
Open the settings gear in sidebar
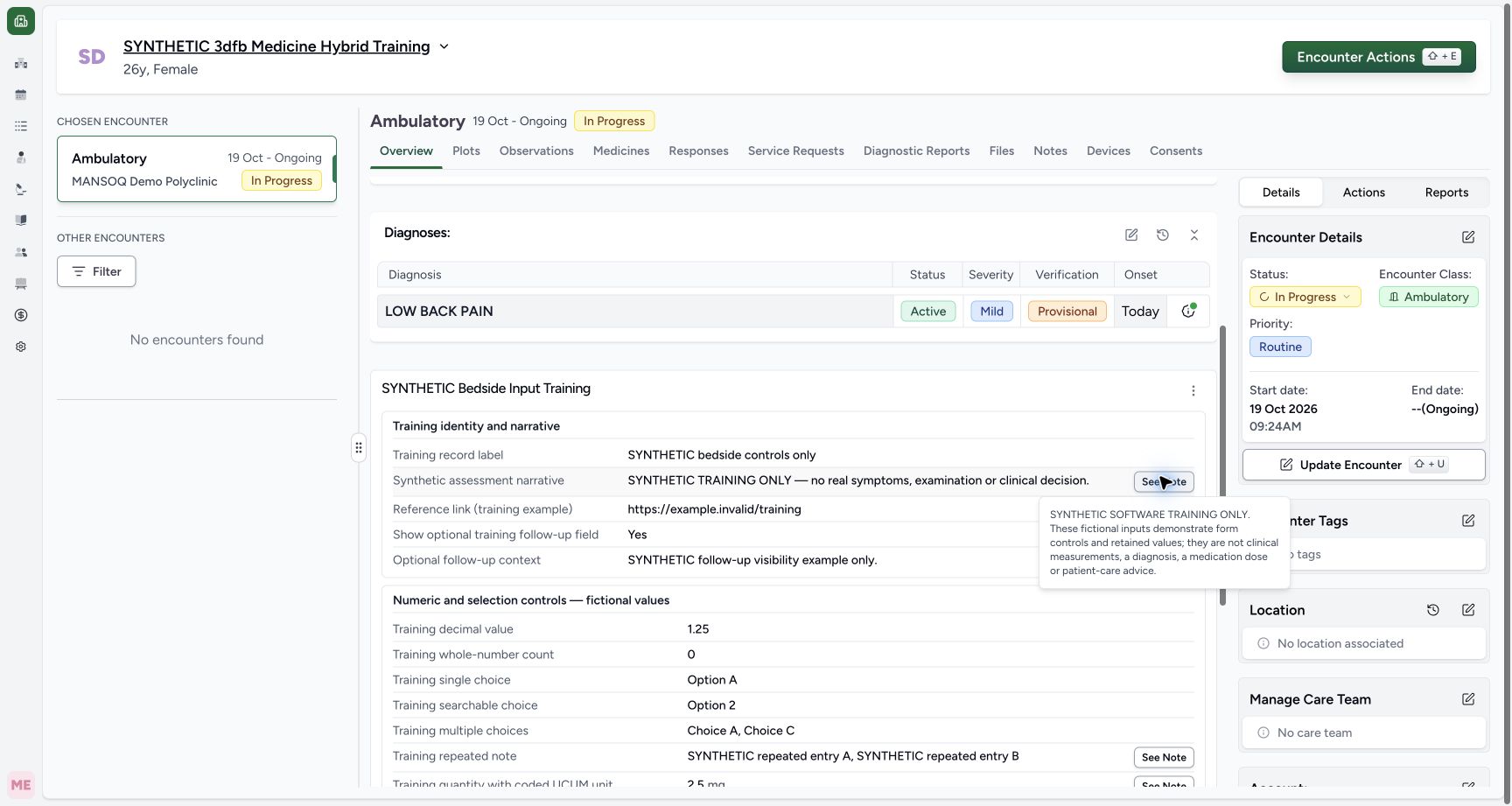(21, 347)
